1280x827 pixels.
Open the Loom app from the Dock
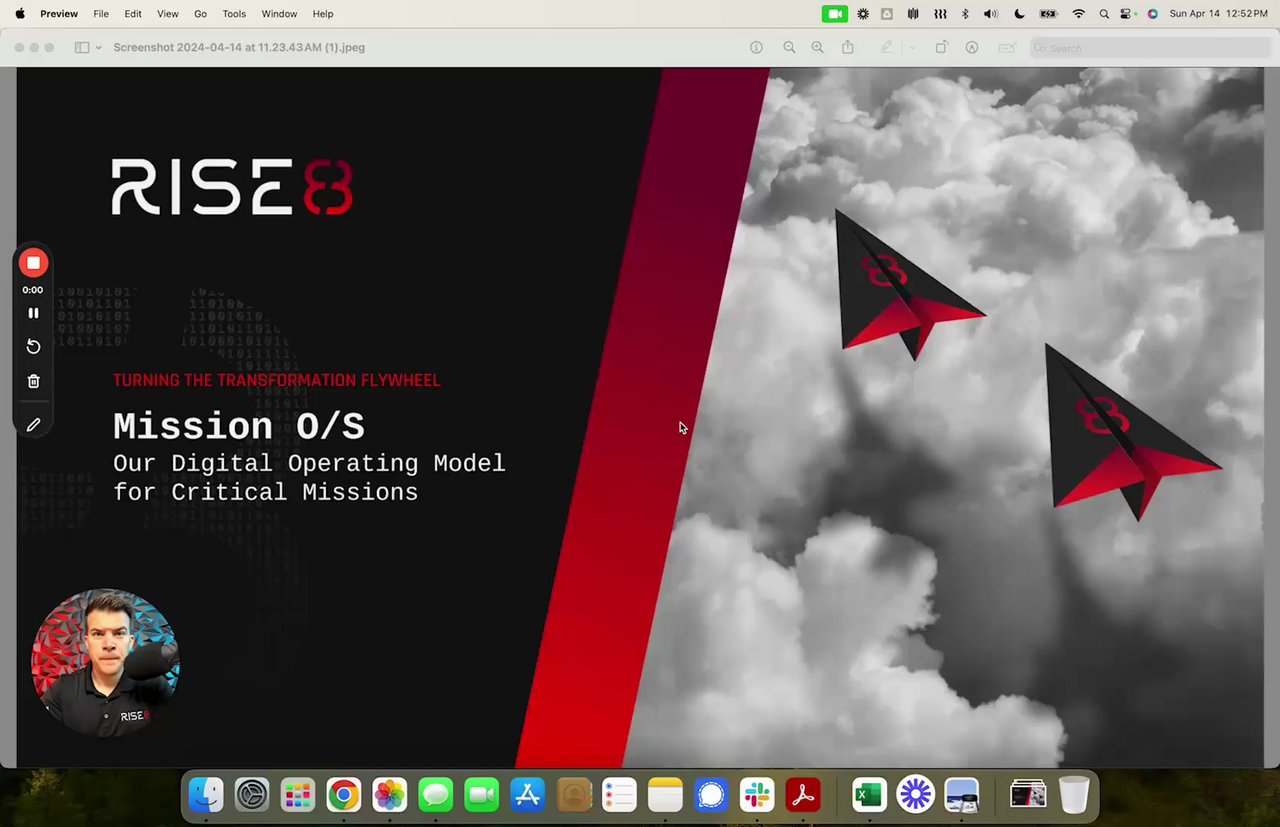[915, 795]
